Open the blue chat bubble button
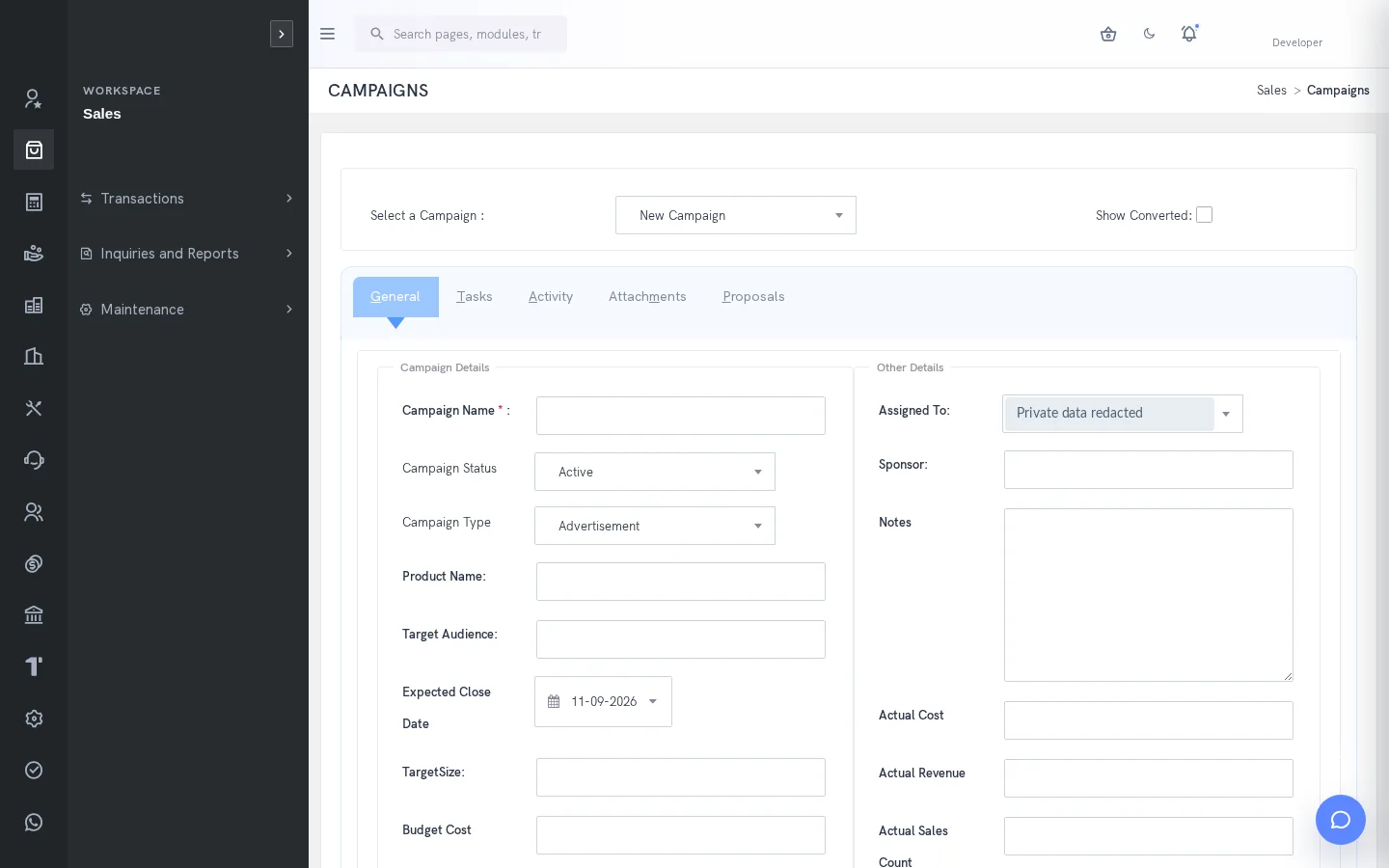This screenshot has width=1389, height=868. [1341, 820]
